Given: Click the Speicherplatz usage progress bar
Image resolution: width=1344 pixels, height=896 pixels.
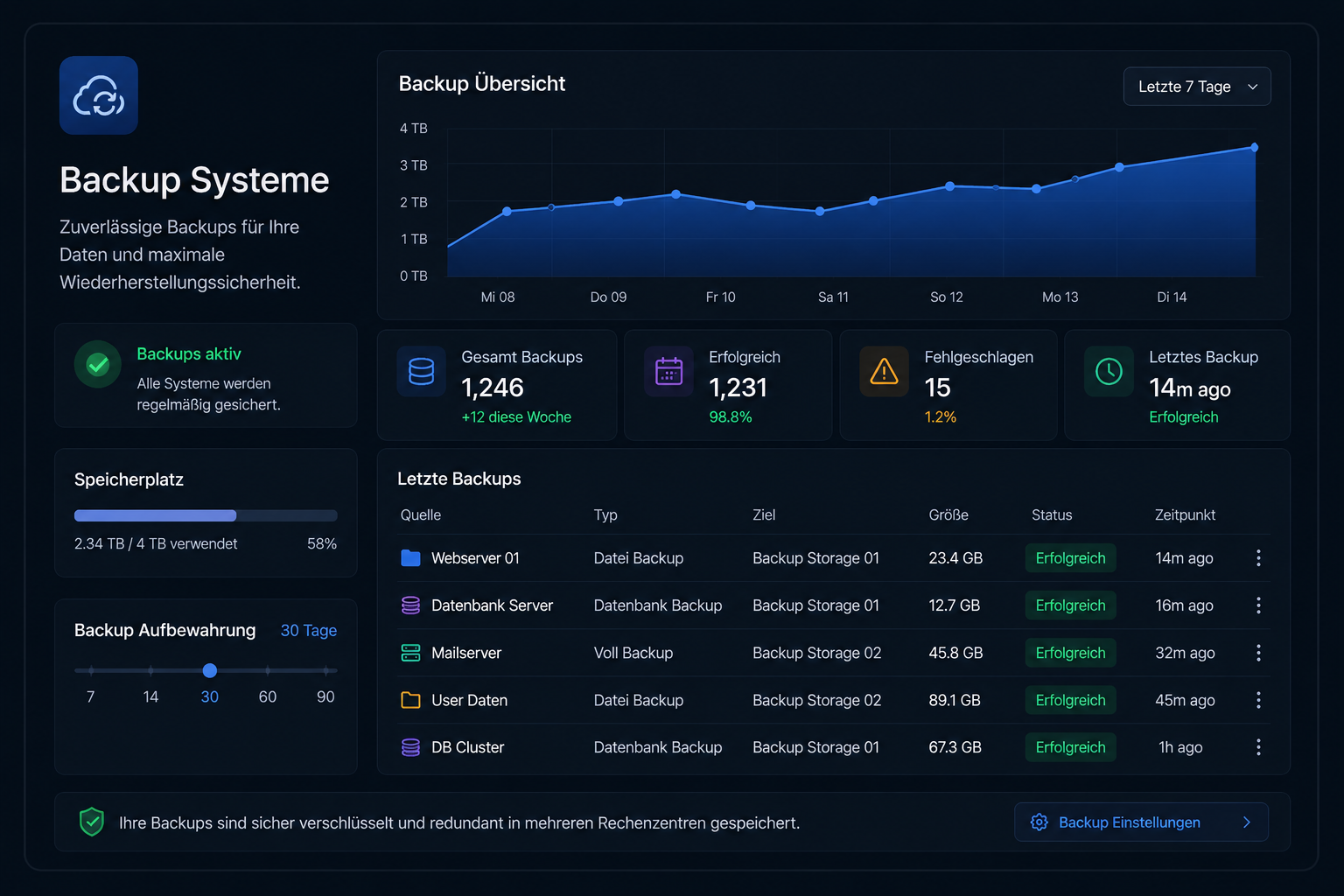Looking at the screenshot, I should [206, 515].
